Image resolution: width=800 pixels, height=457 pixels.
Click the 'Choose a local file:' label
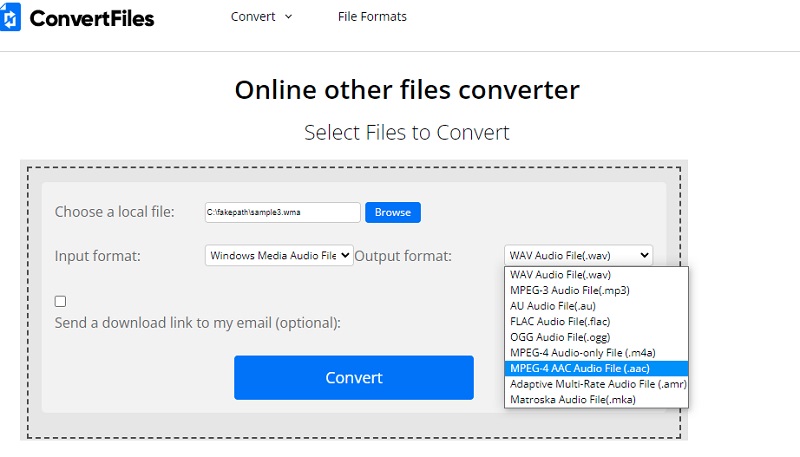(114, 212)
